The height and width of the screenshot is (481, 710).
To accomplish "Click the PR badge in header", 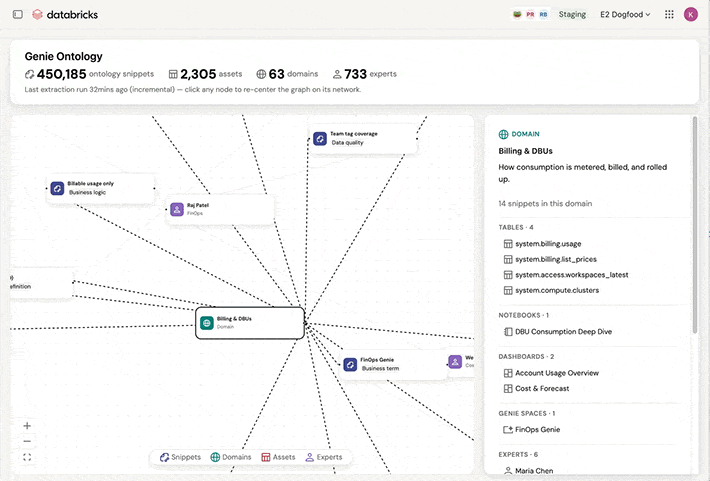I will 530,14.
